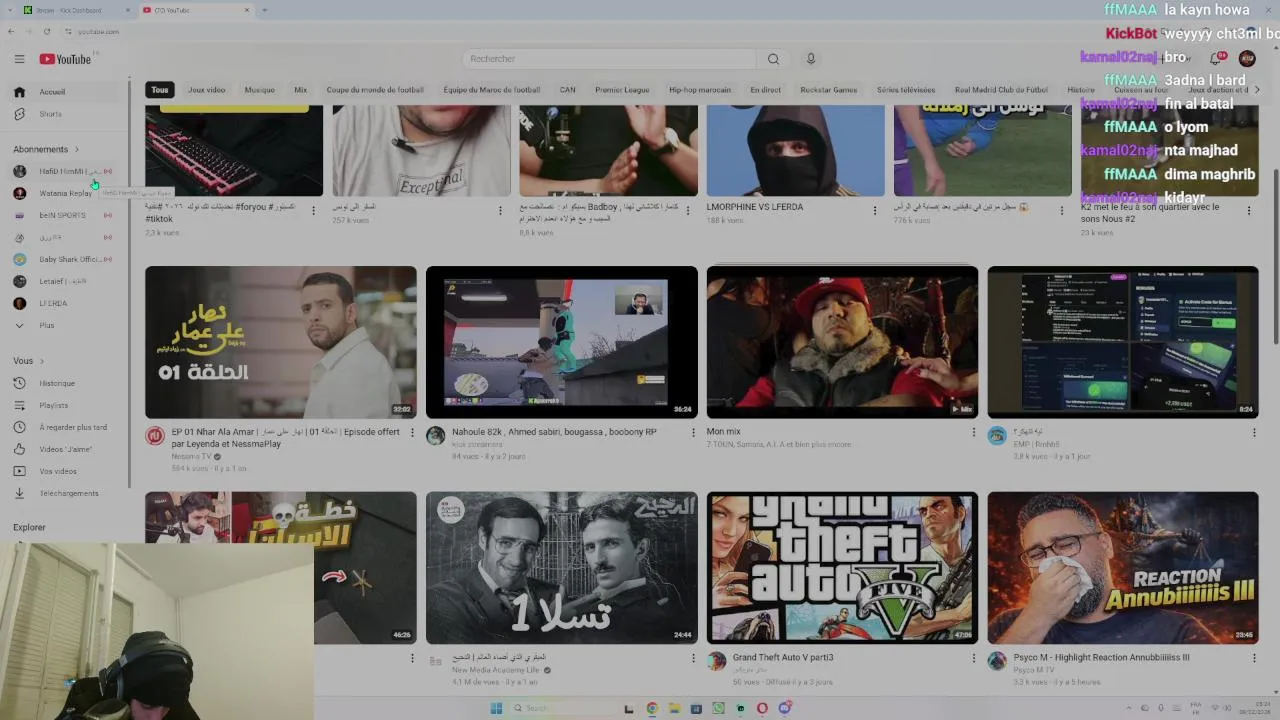
Task: Open Chrome from the taskbar
Action: point(652,708)
